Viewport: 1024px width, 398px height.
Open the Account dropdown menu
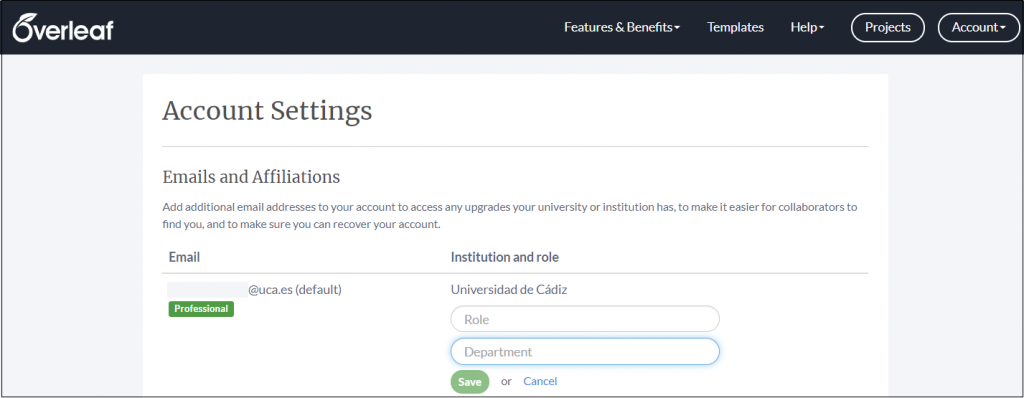pos(978,27)
